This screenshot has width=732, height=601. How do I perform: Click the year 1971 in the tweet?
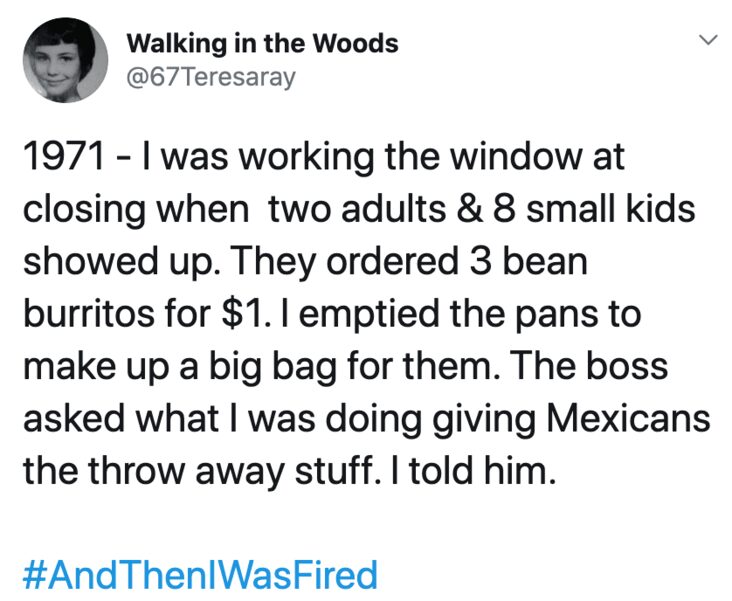[x=64, y=157]
